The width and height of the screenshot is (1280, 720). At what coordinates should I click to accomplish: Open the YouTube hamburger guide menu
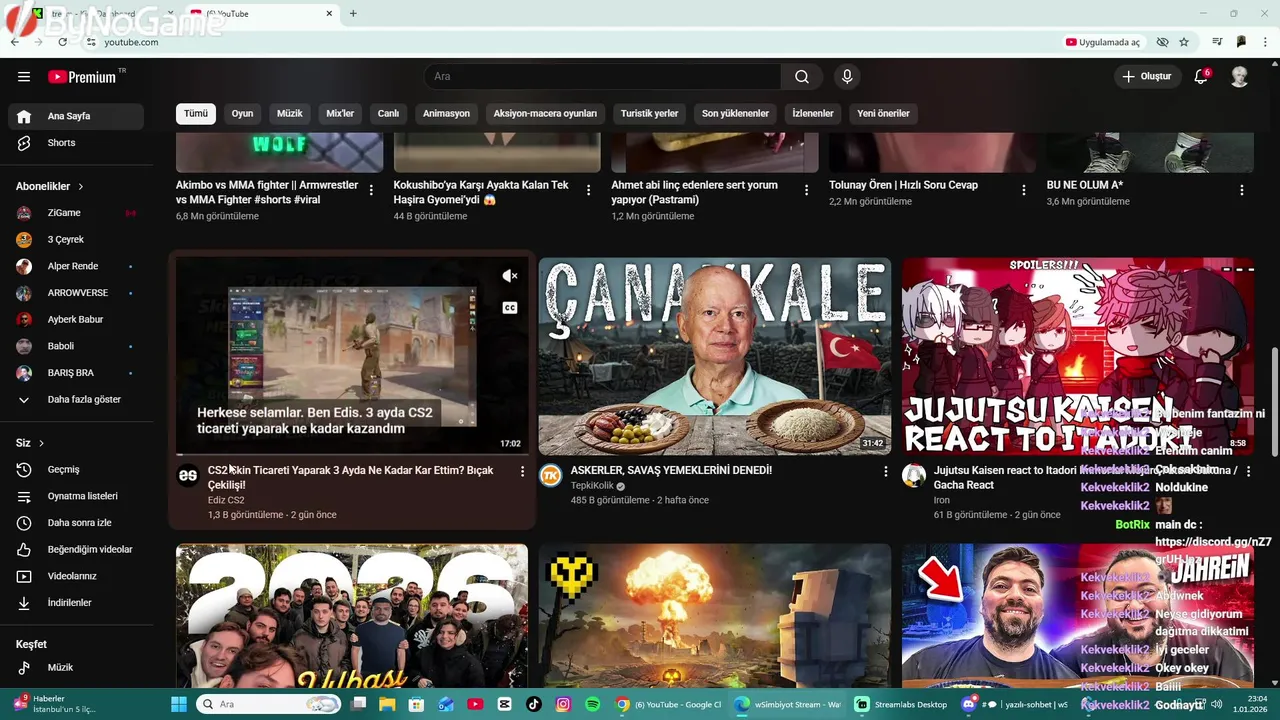24,77
